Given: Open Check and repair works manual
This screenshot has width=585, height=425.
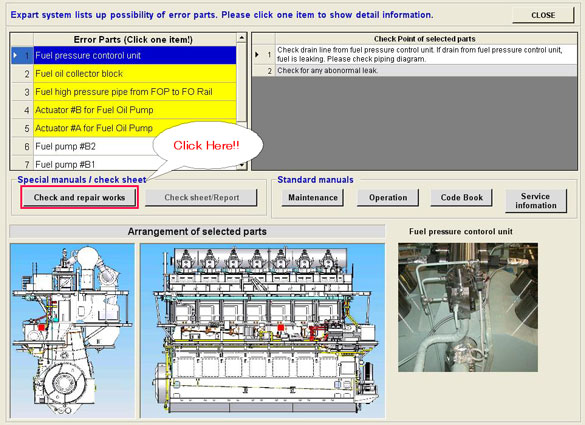Looking at the screenshot, I should coord(79,197).
